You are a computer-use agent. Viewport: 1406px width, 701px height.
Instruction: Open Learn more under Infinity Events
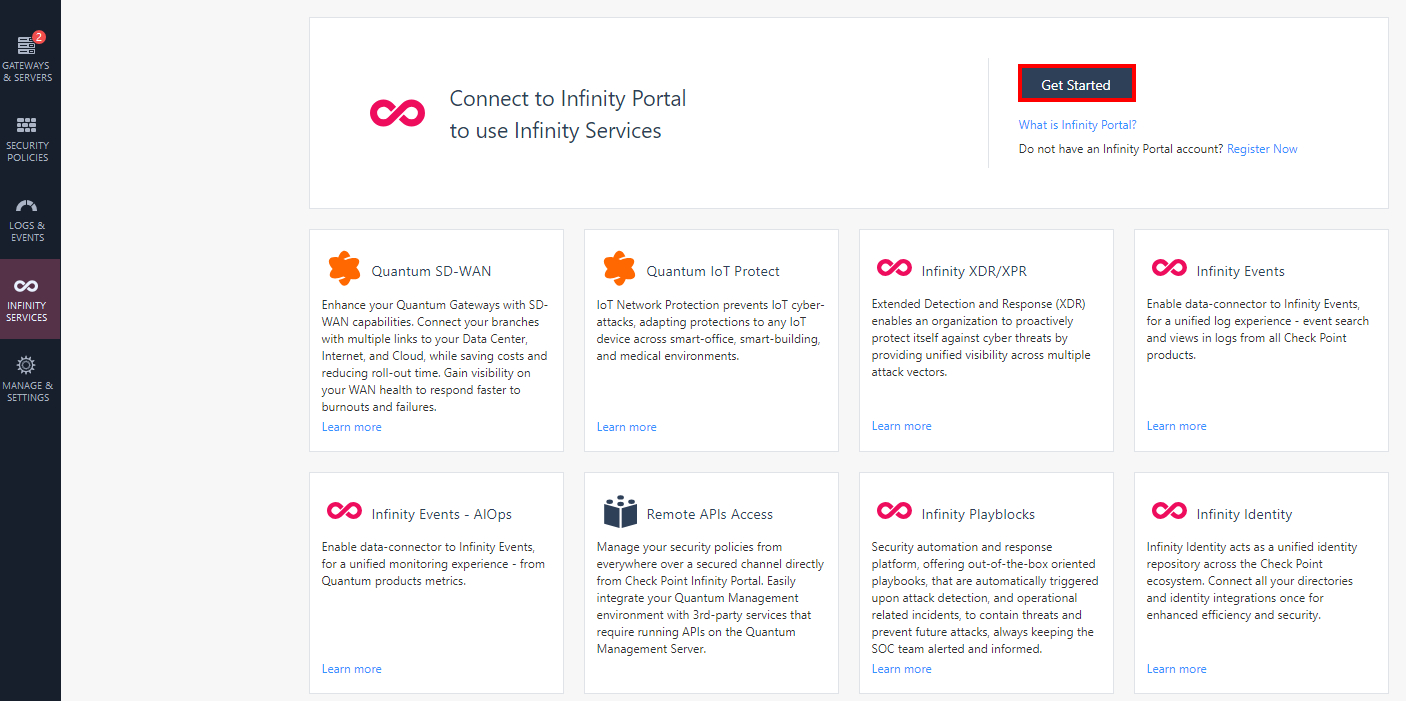tap(1176, 426)
